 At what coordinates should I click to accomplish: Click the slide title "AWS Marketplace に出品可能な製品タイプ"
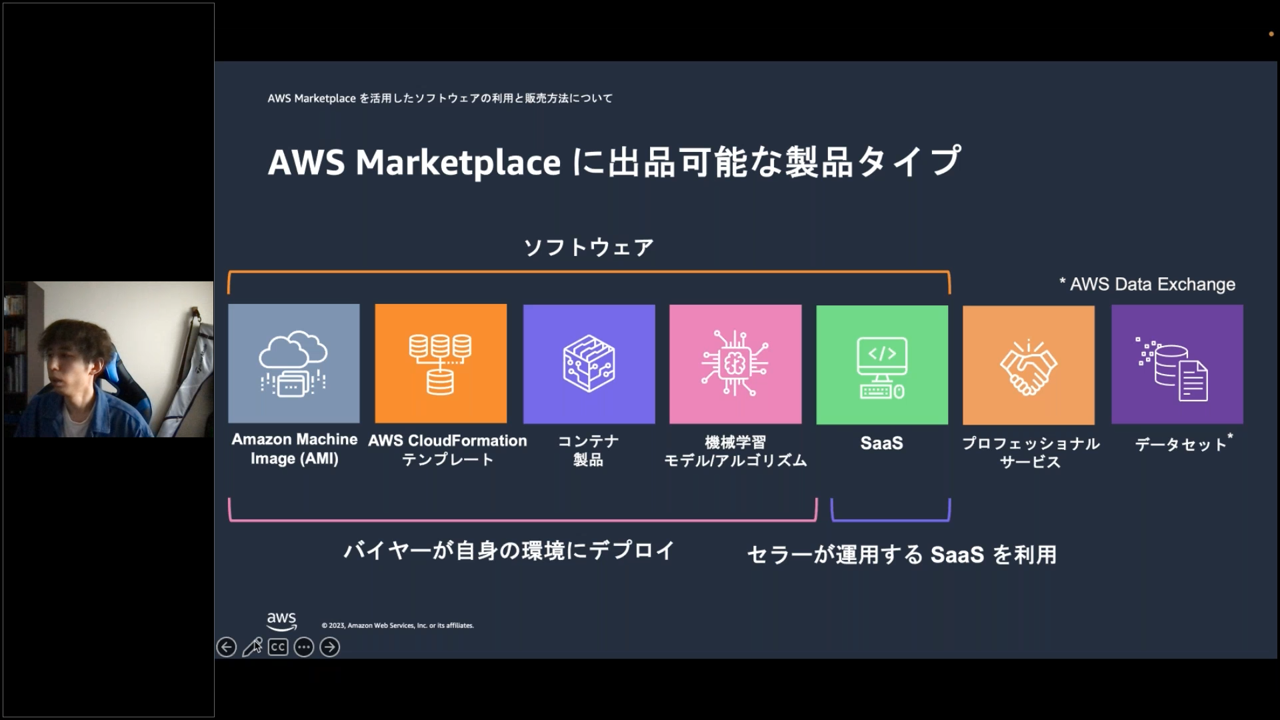pyautogui.click(x=614, y=162)
